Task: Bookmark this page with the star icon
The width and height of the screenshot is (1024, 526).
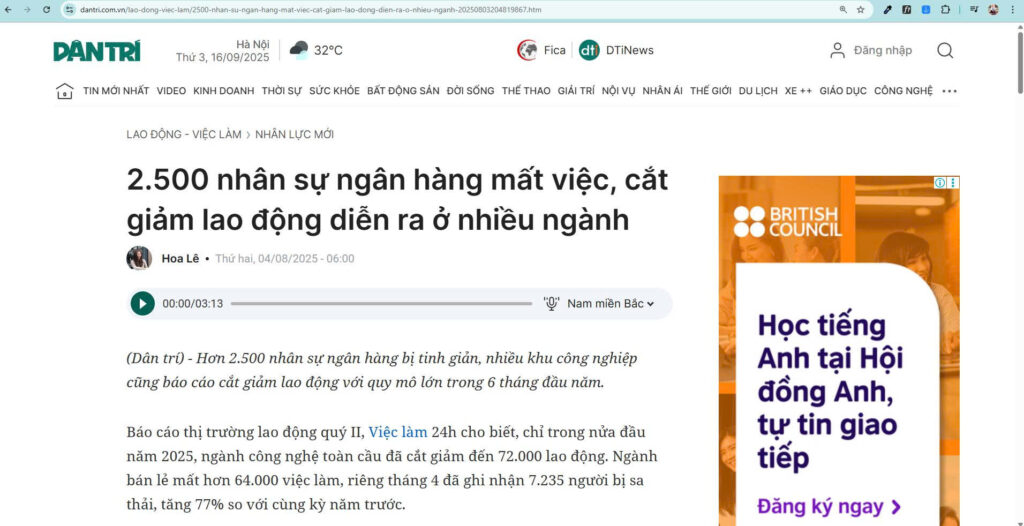Action: coord(860,10)
